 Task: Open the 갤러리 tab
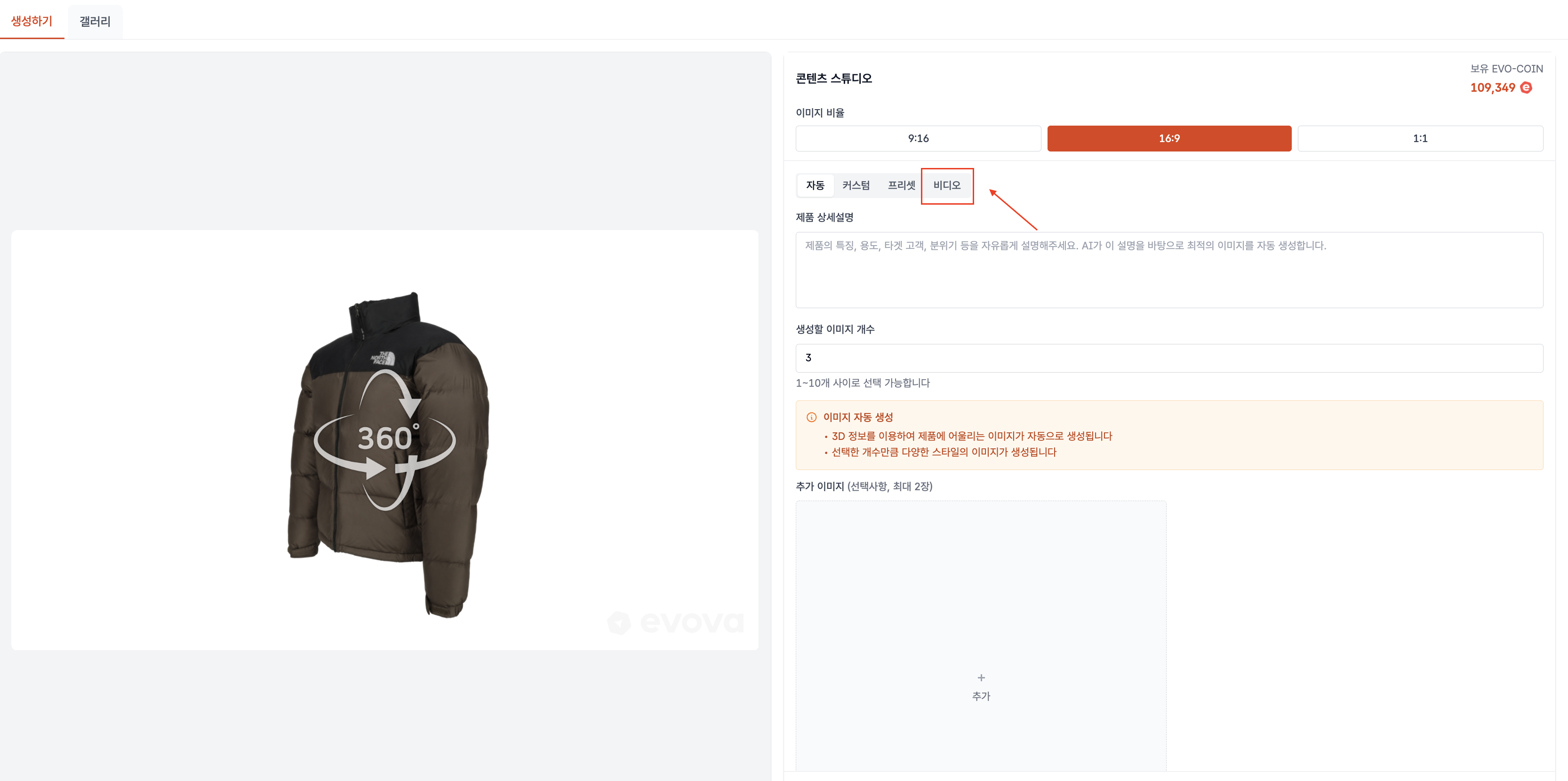click(95, 21)
